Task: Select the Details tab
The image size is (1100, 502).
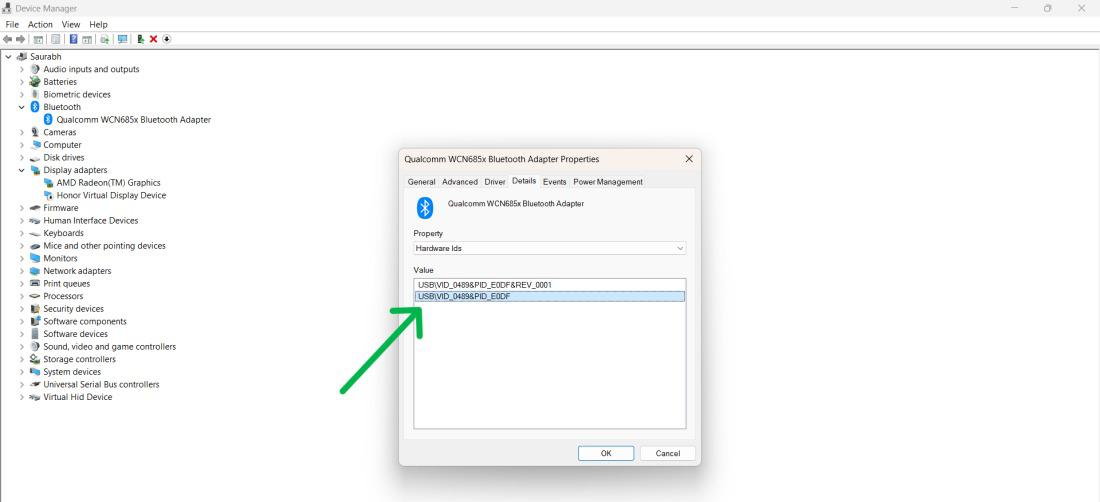Action: tap(524, 181)
